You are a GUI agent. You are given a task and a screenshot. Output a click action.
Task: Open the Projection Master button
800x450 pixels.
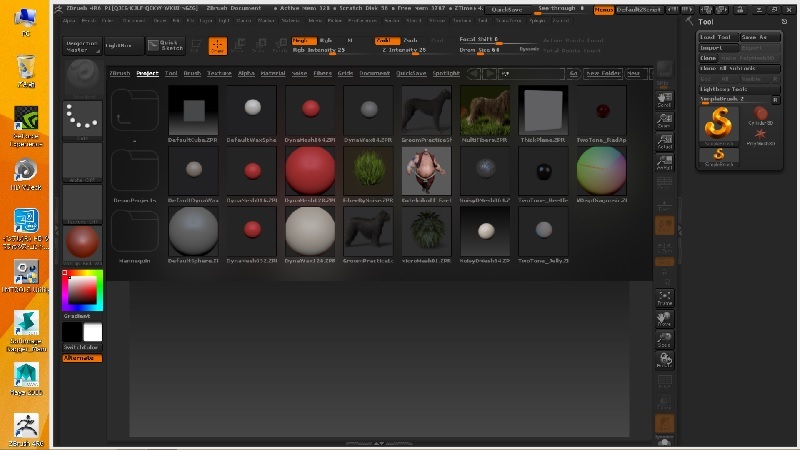[x=83, y=46]
